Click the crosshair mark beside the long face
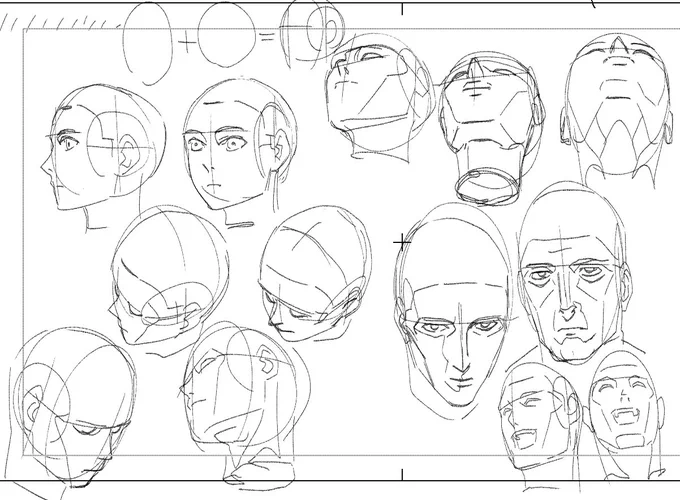Screen dimensions: 680x500 click(x=402, y=242)
